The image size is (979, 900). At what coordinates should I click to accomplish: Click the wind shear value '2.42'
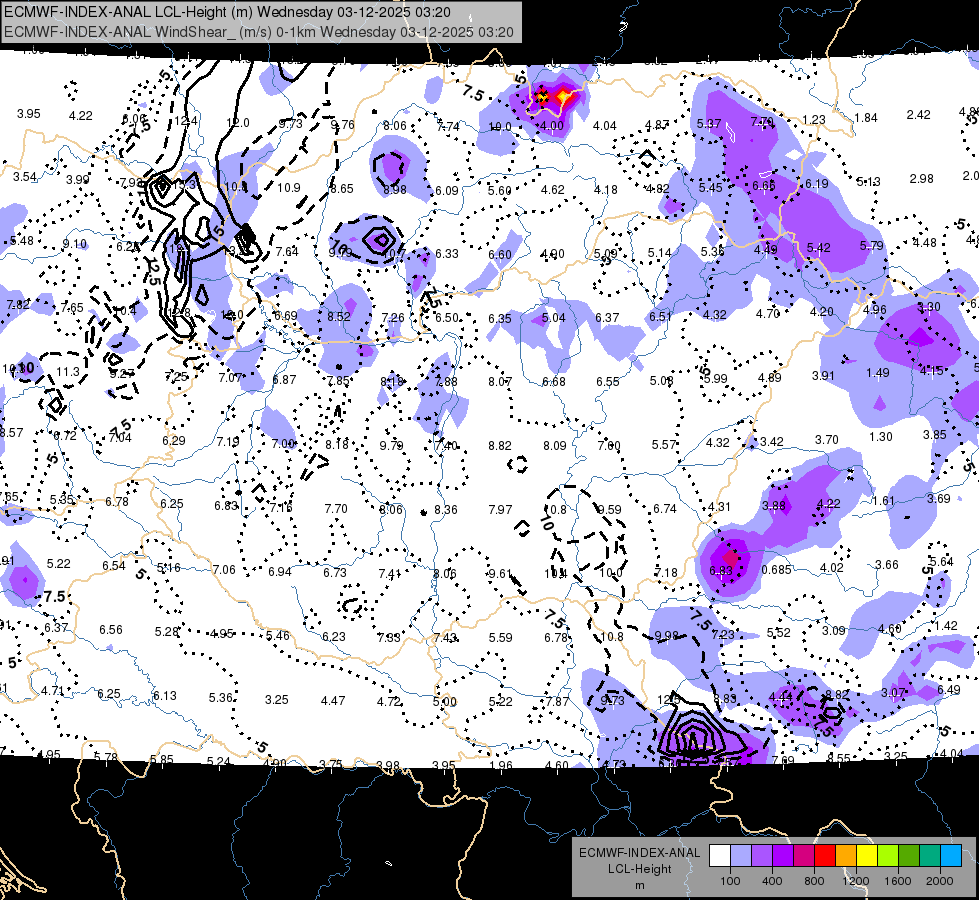coord(919,115)
